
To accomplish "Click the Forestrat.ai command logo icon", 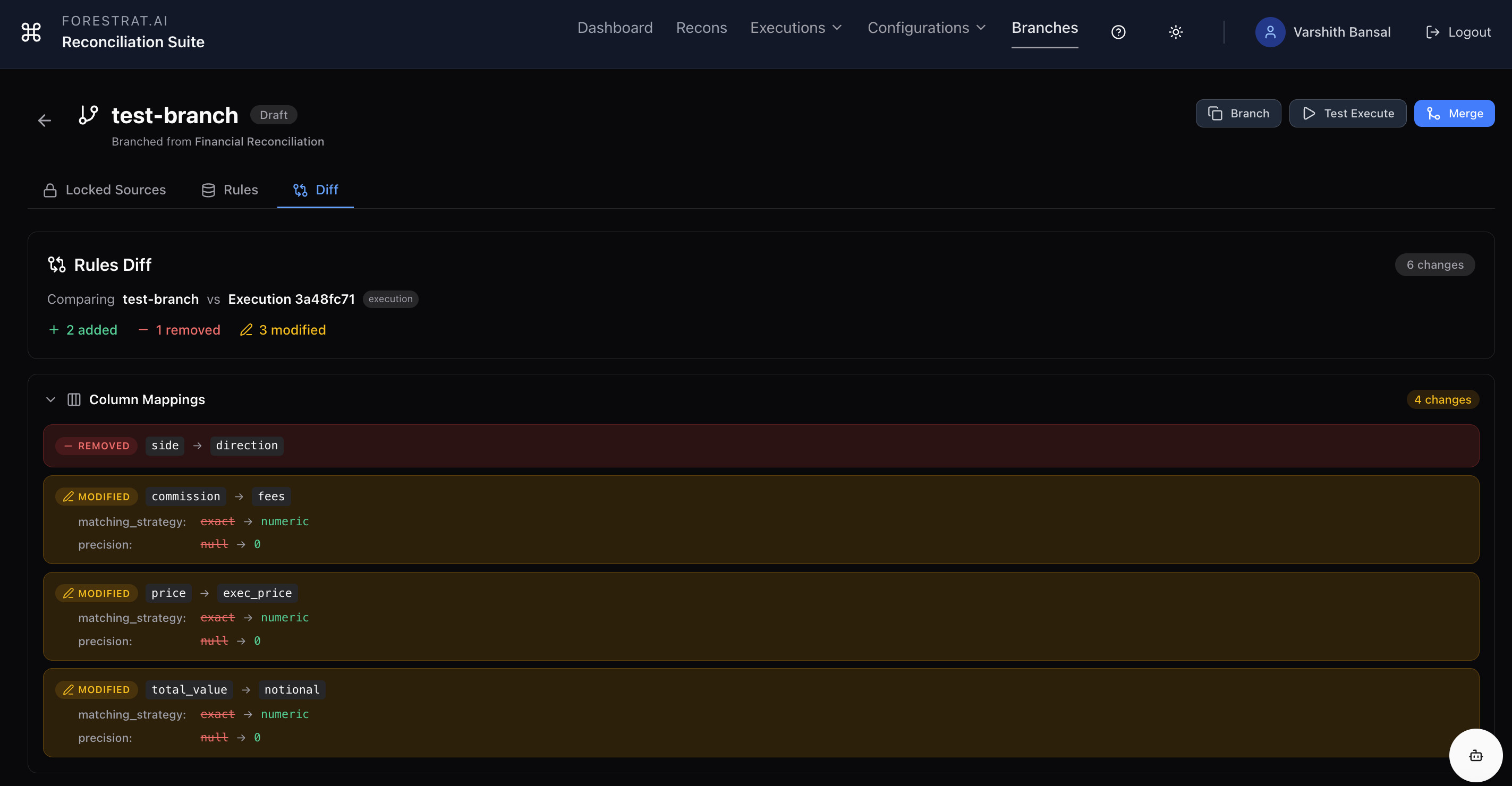I will point(31,32).
